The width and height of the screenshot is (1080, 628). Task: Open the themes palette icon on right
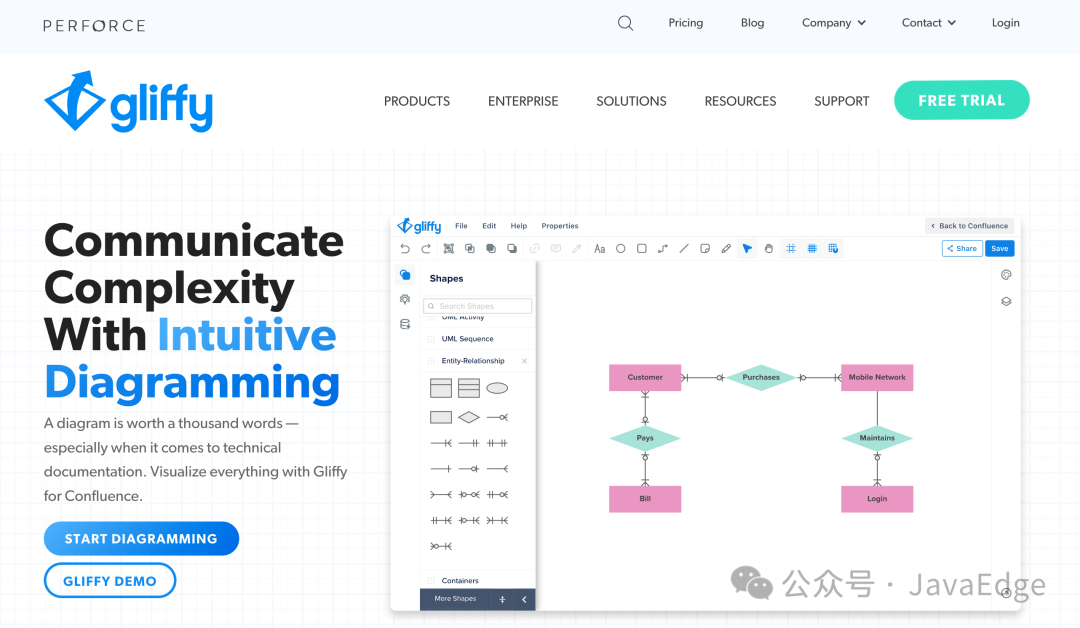[1006, 275]
